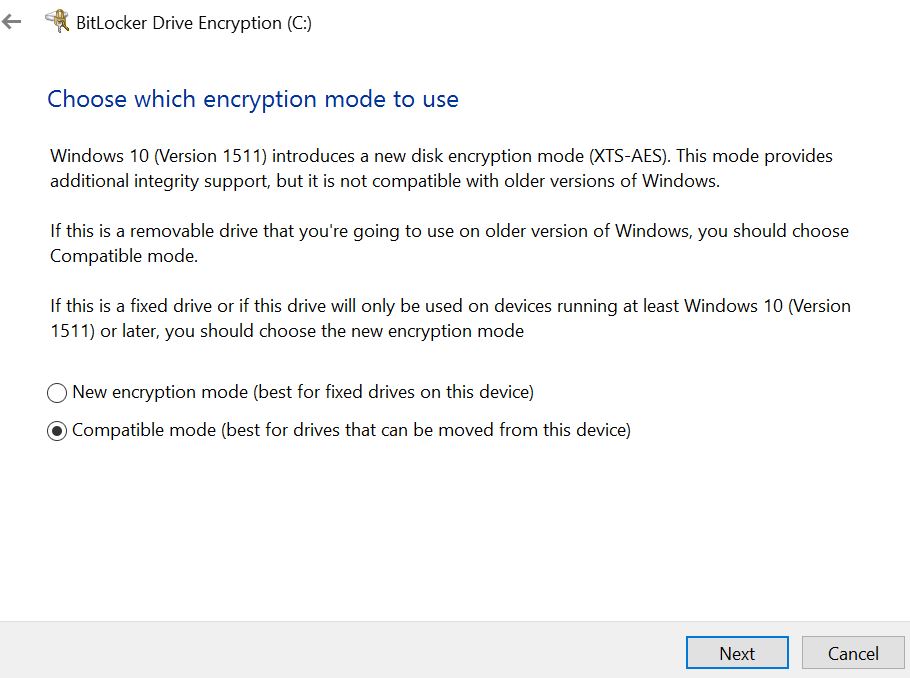Click 'older versions of Windows.' in first paragraph
910x678 pixels.
point(612,181)
